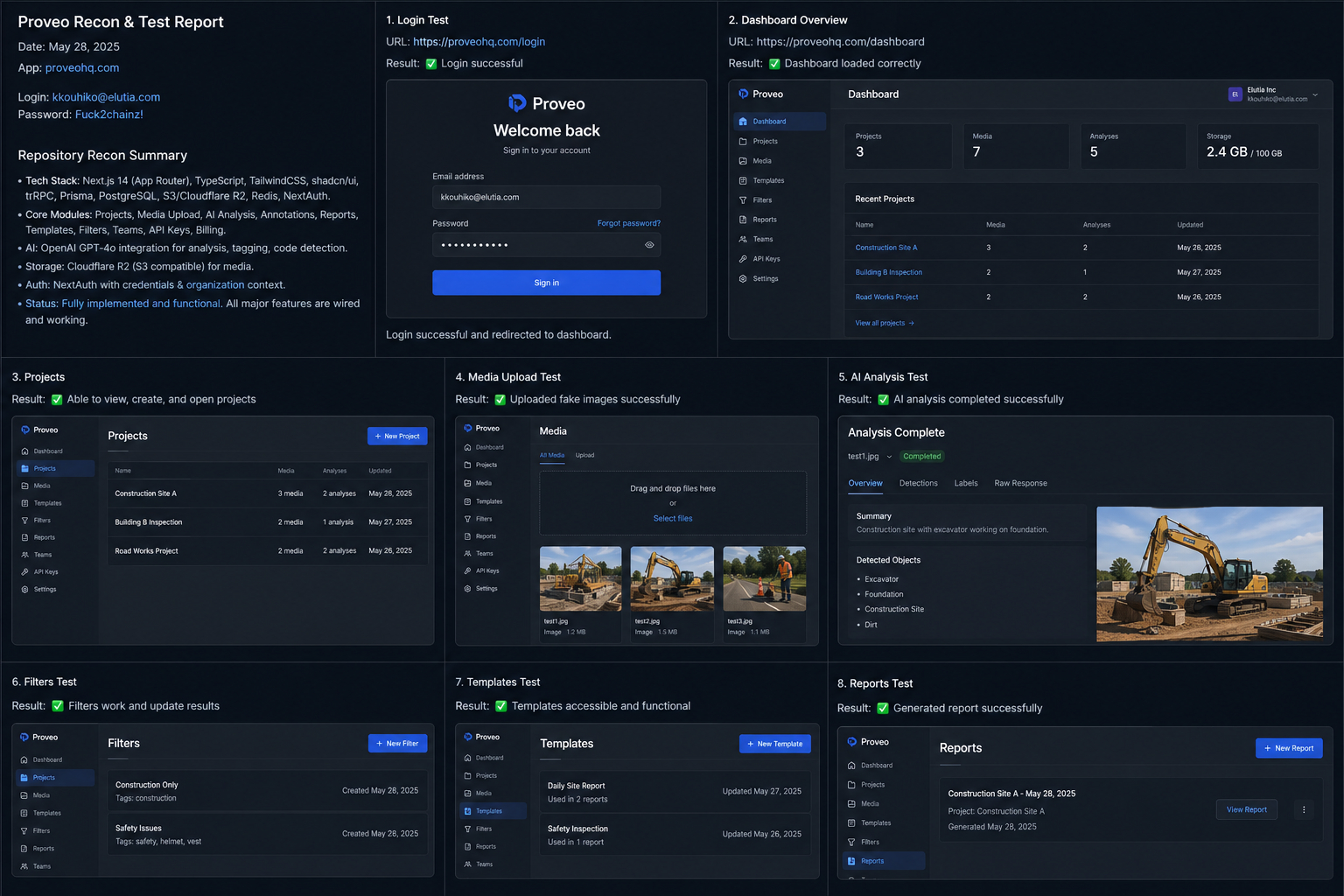Click the Teams icon in Dashboard Overview sidebar

743,239
